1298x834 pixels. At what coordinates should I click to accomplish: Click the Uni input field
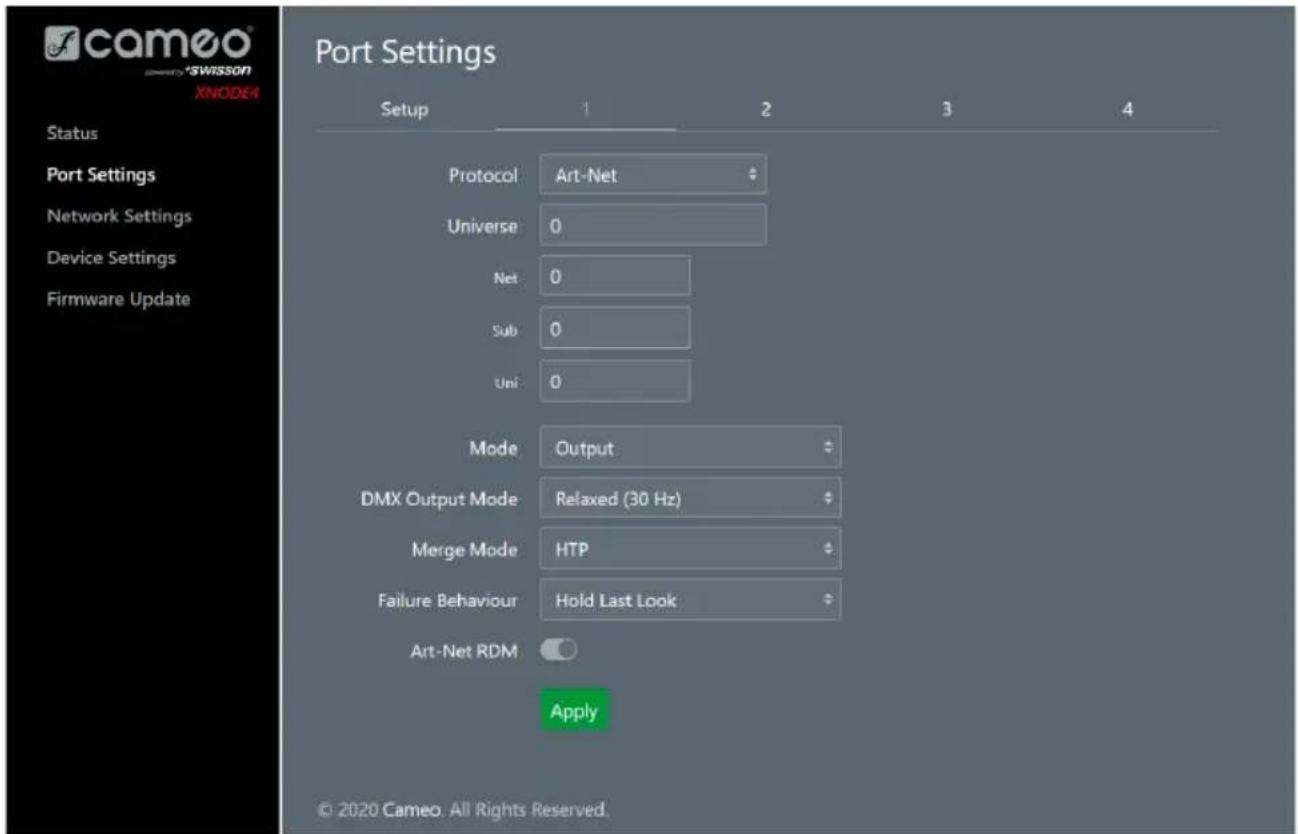[x=615, y=381]
